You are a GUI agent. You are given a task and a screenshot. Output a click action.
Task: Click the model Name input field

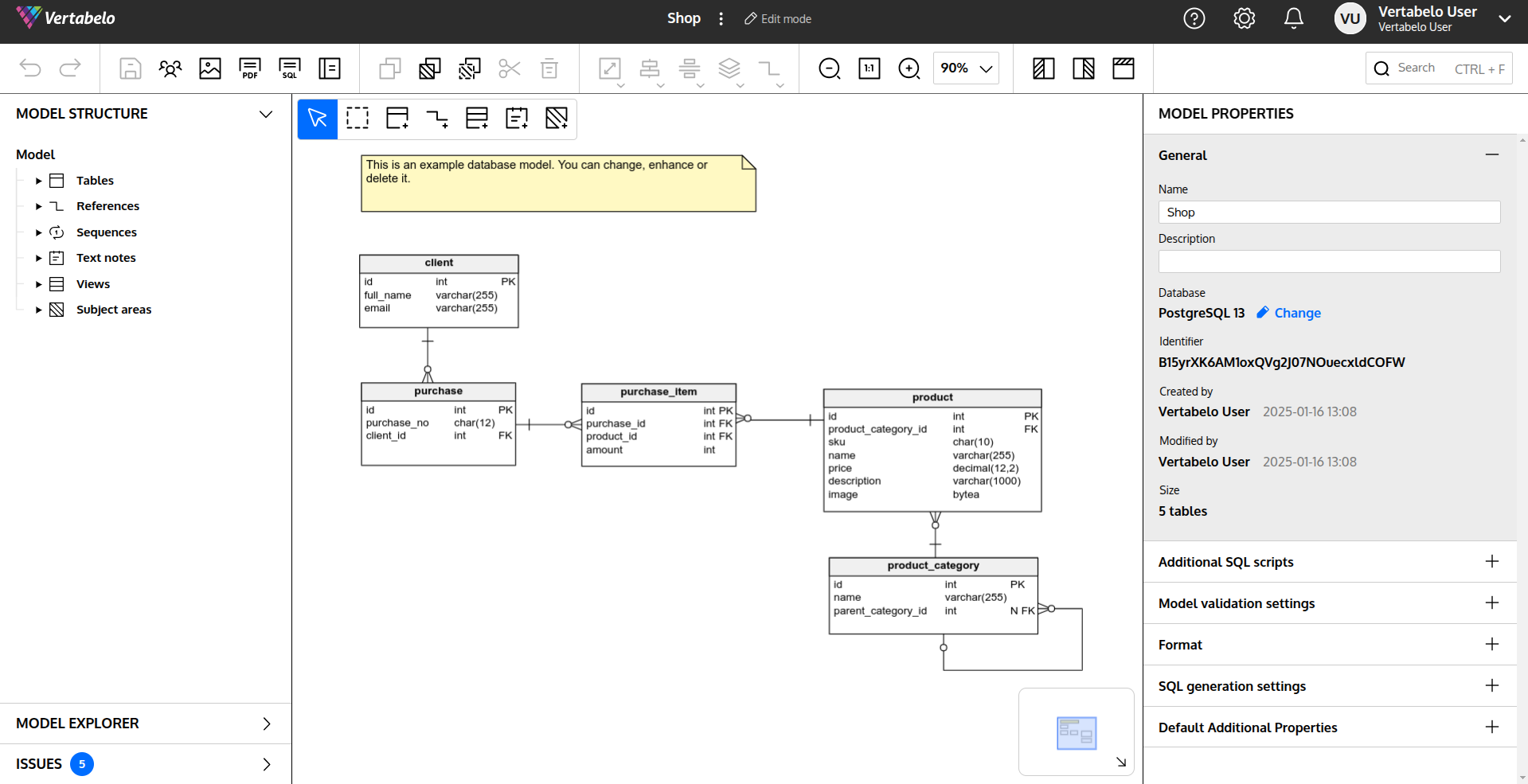1329,213
